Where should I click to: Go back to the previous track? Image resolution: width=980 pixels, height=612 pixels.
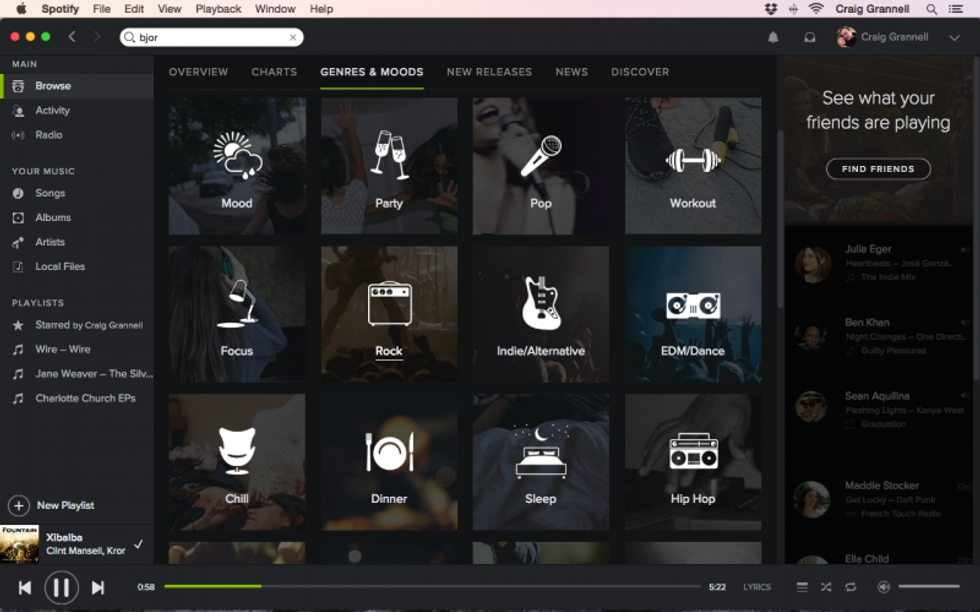pos(25,587)
